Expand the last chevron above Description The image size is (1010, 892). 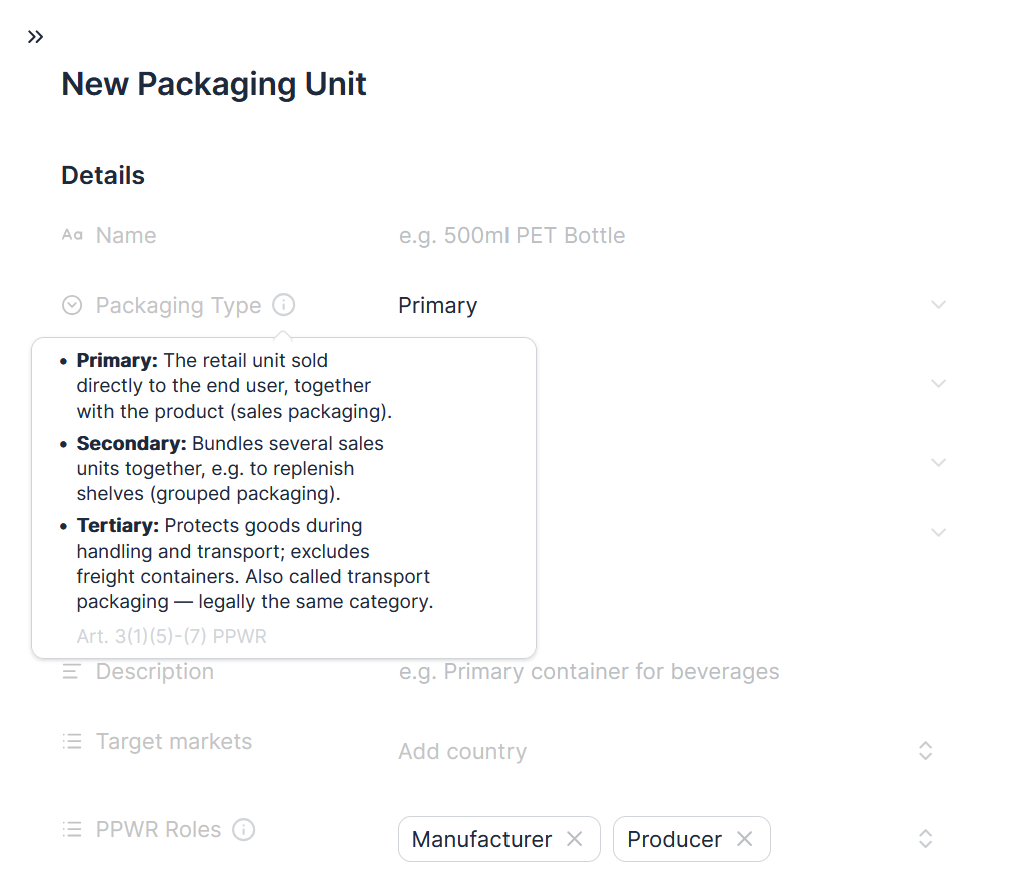click(x=939, y=532)
